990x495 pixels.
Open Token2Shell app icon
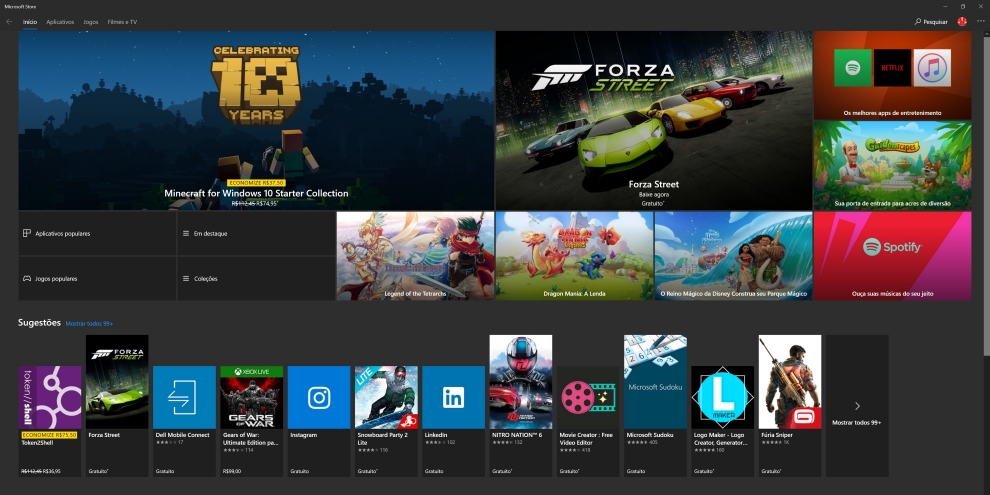coord(50,398)
